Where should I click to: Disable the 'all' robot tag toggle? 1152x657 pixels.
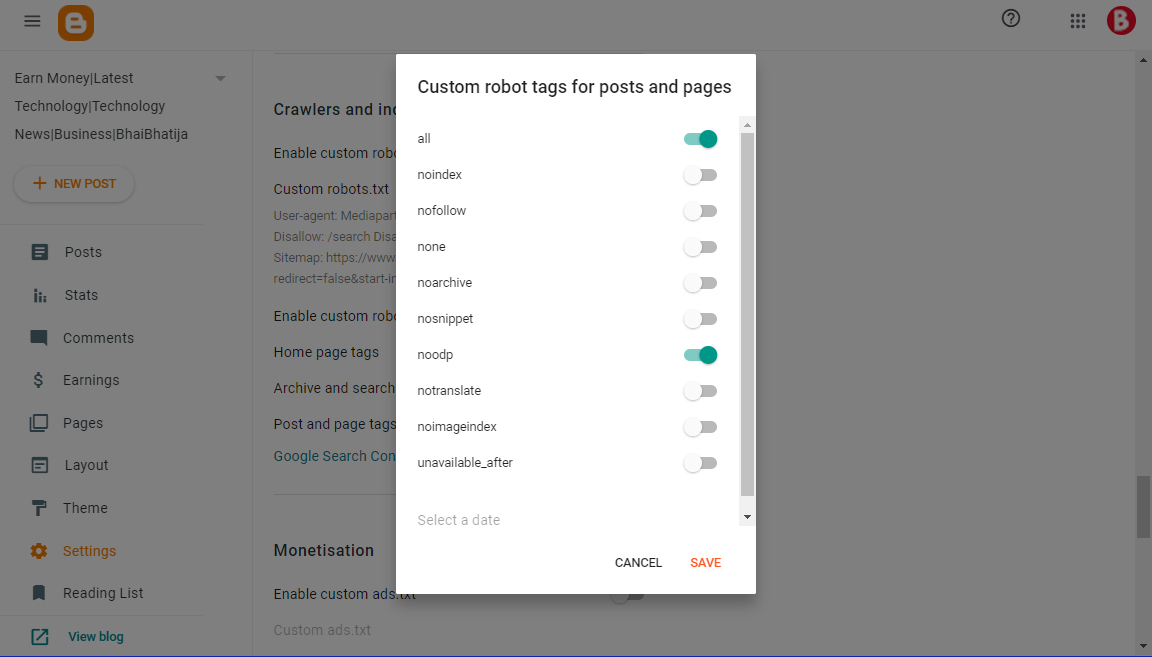[700, 139]
